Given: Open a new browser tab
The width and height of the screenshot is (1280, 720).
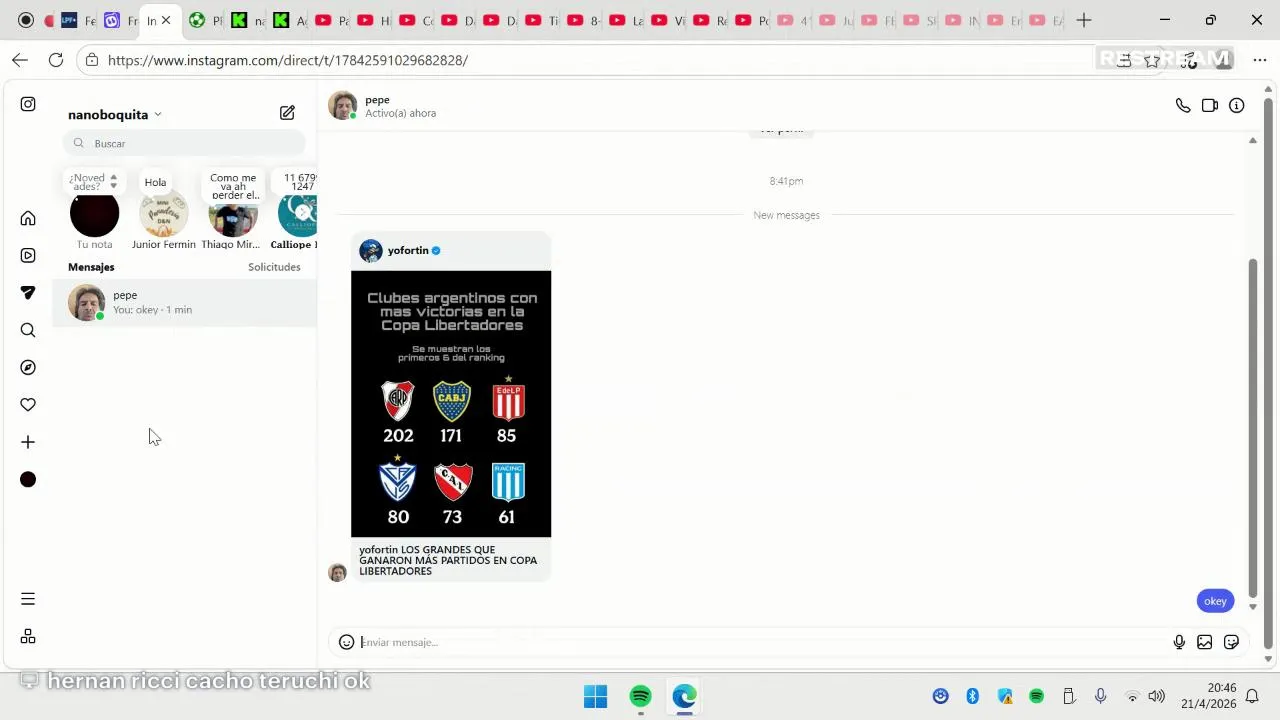Looking at the screenshot, I should (x=1084, y=20).
